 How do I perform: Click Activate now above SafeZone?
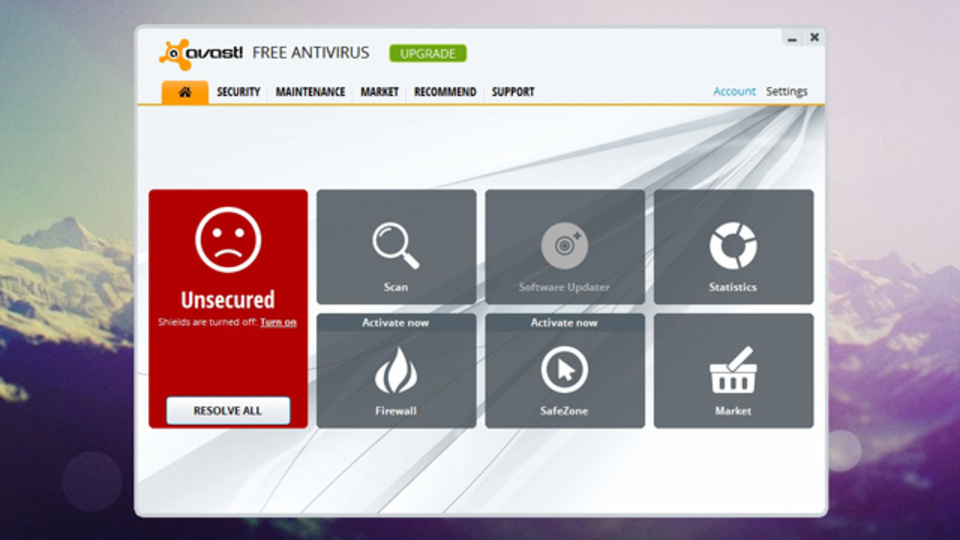[564, 323]
